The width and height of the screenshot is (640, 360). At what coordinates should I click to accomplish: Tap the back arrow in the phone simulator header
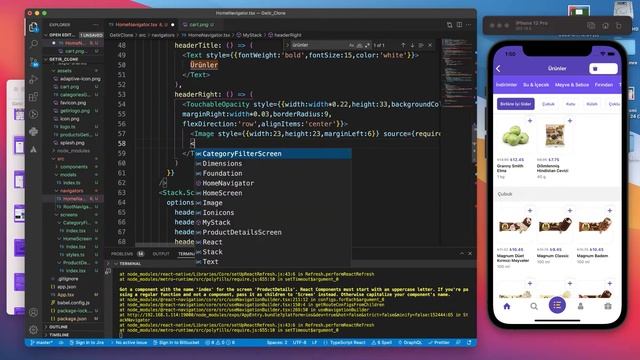pyautogui.click(x=498, y=69)
